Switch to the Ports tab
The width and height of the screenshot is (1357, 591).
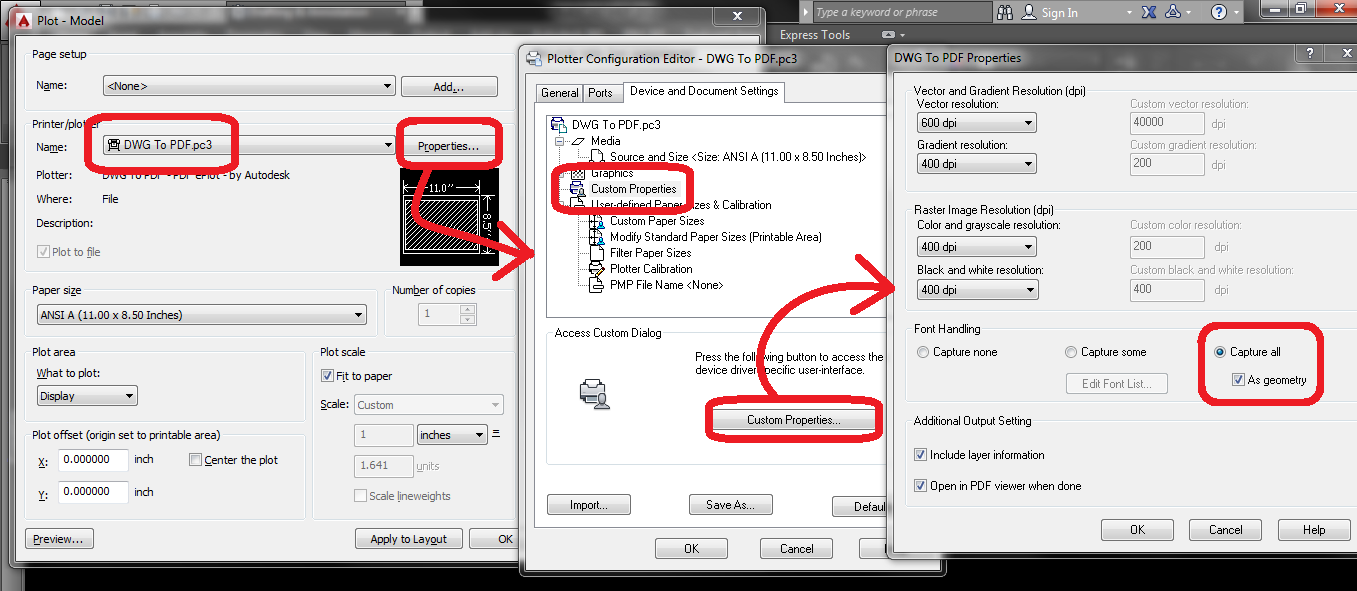[601, 93]
